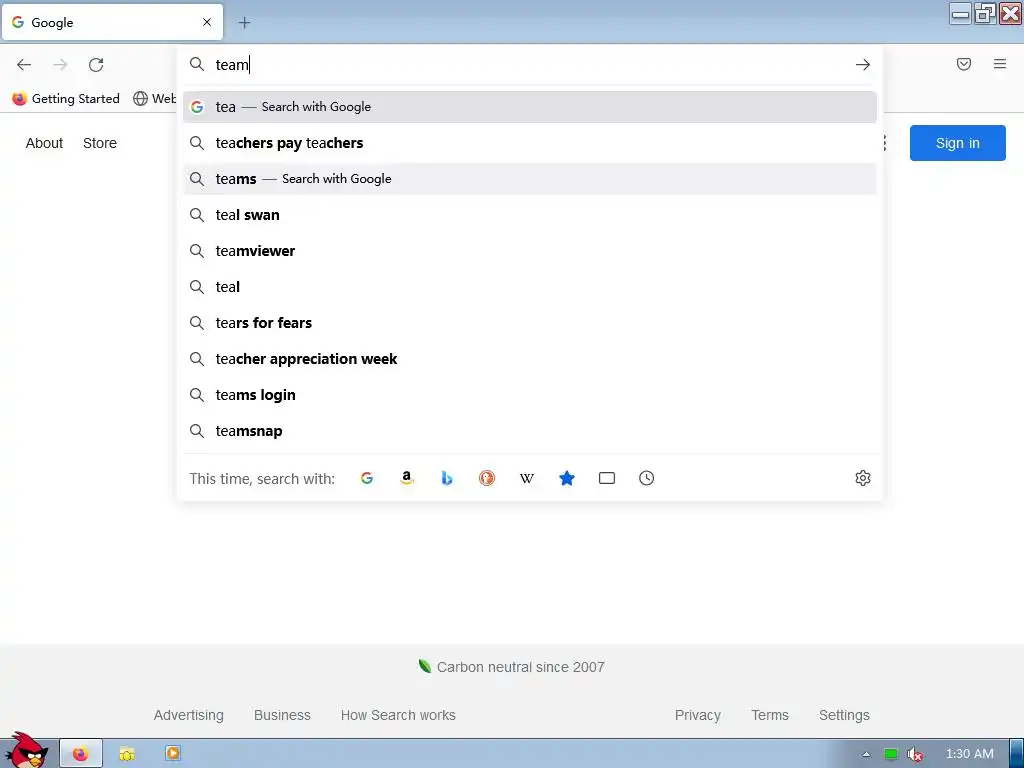
Task: Click the green network tray icon
Action: (x=891, y=754)
